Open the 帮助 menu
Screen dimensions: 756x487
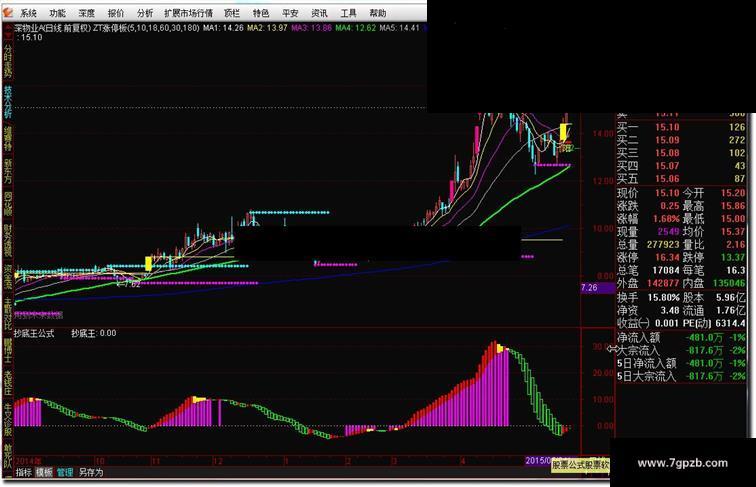pos(378,13)
